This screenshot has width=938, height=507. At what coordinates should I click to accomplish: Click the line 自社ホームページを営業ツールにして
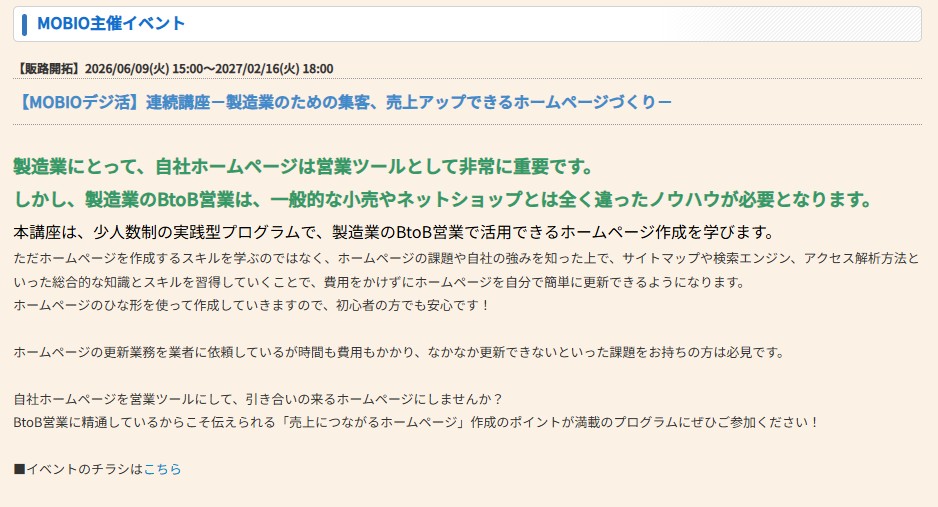click(258, 399)
